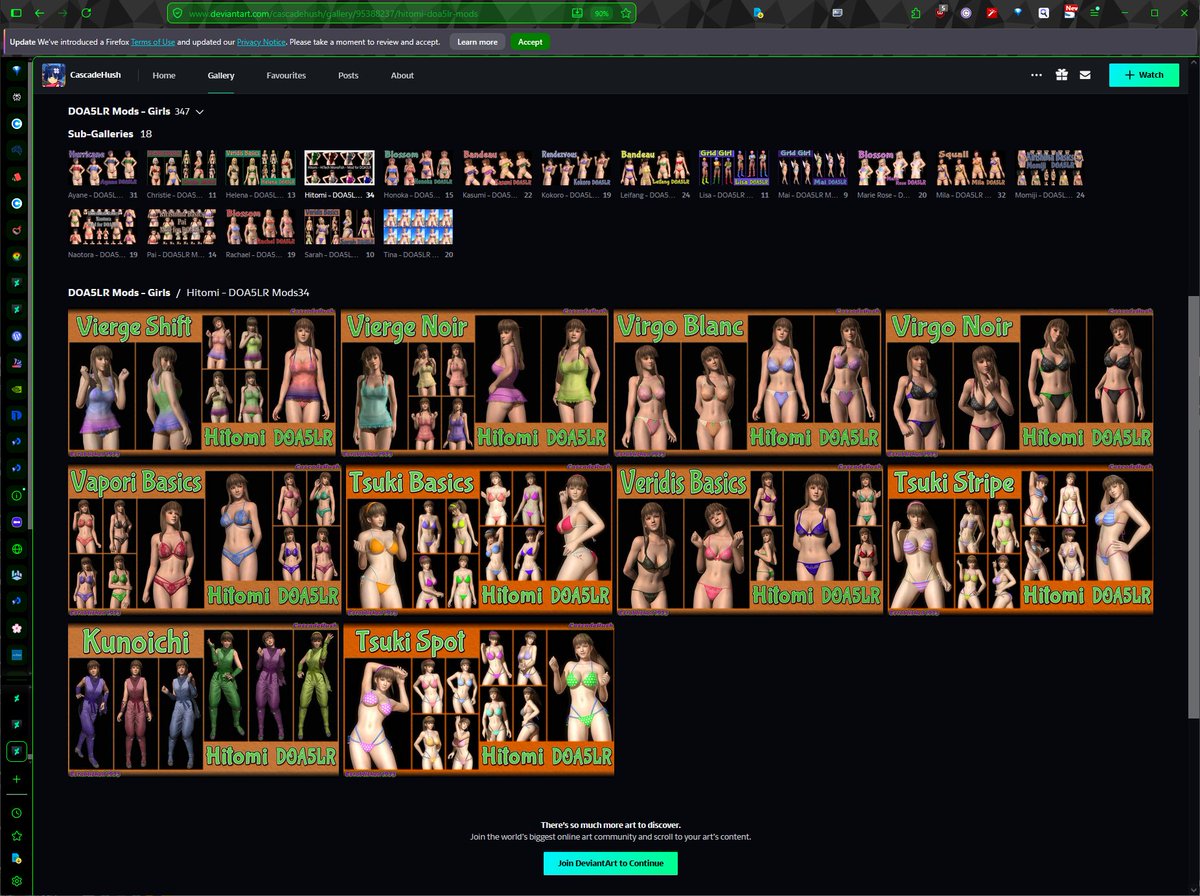1200x896 pixels.
Task: Open the Naotora sub-gallery thumbnail
Action: coord(103,227)
